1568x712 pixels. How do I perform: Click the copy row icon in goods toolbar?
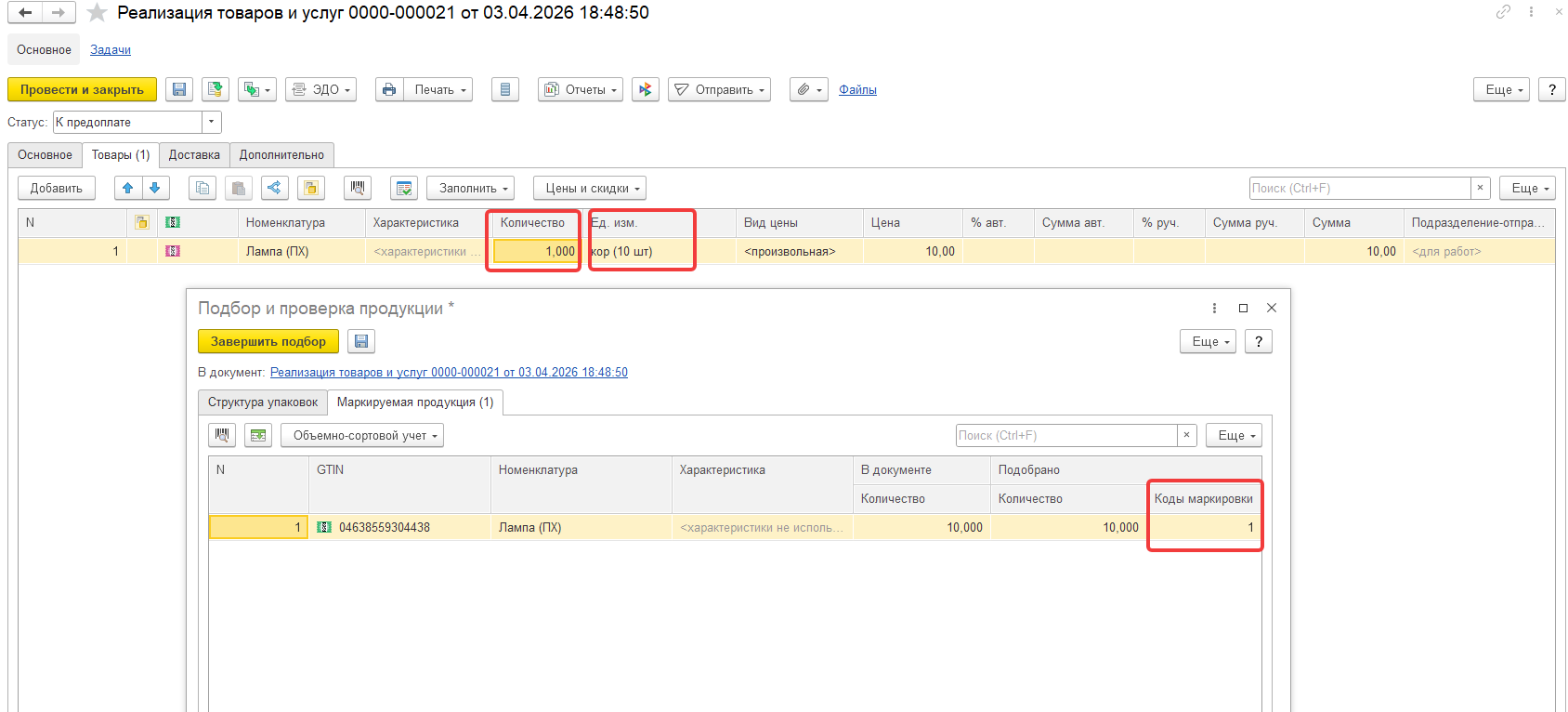pos(203,188)
